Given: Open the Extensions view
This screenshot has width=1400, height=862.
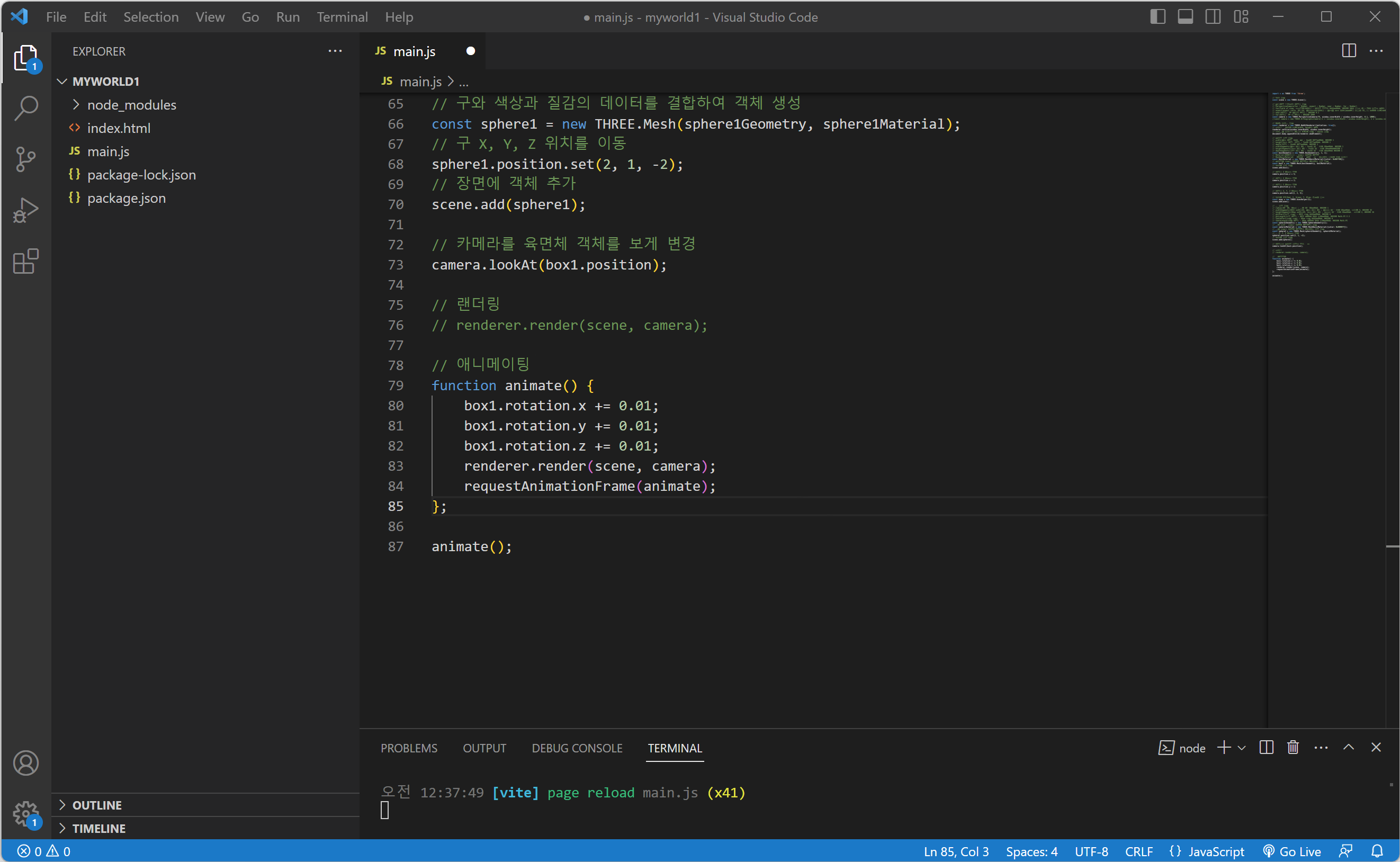Looking at the screenshot, I should click(25, 262).
